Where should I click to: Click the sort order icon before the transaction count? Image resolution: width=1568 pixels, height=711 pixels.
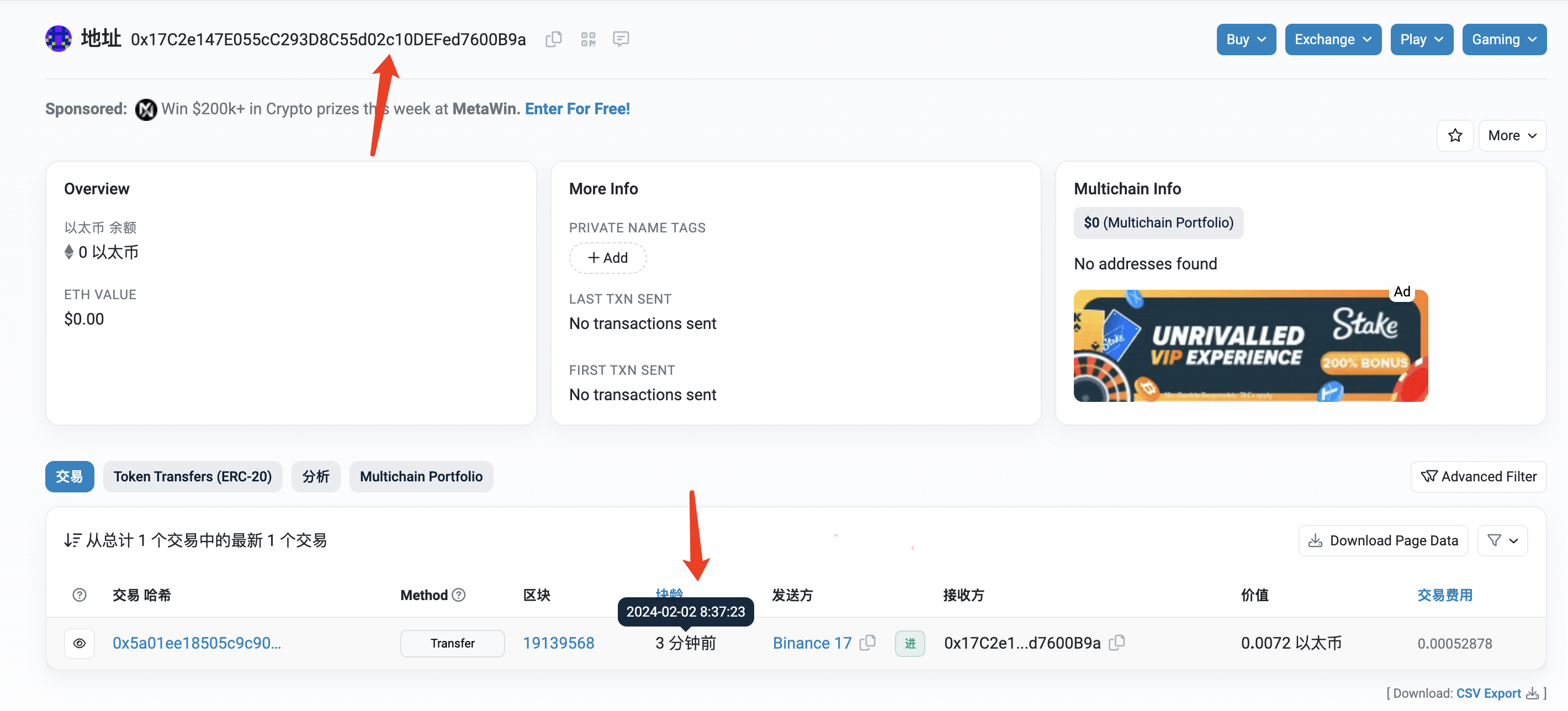point(73,539)
